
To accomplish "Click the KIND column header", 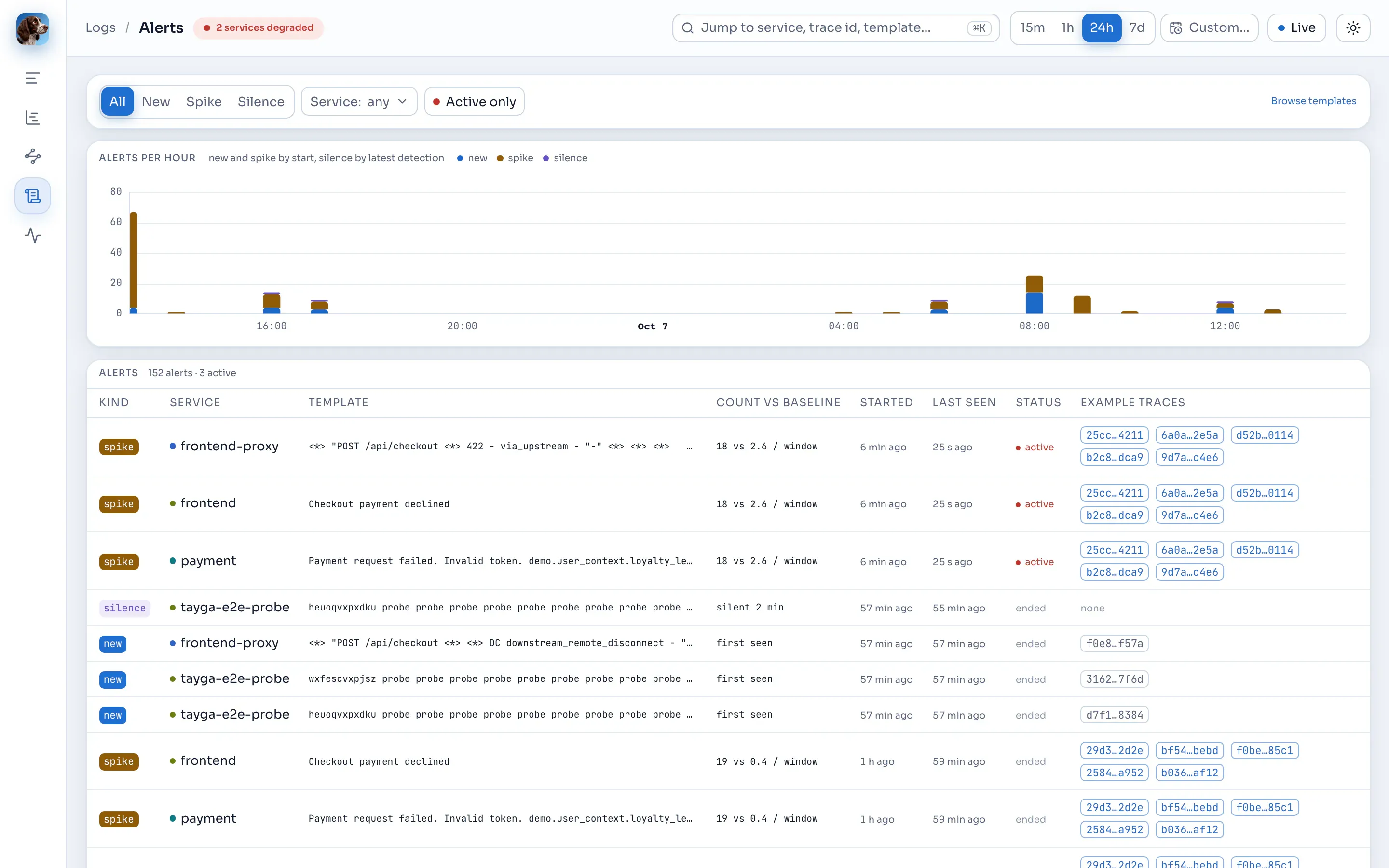I will click(x=114, y=403).
